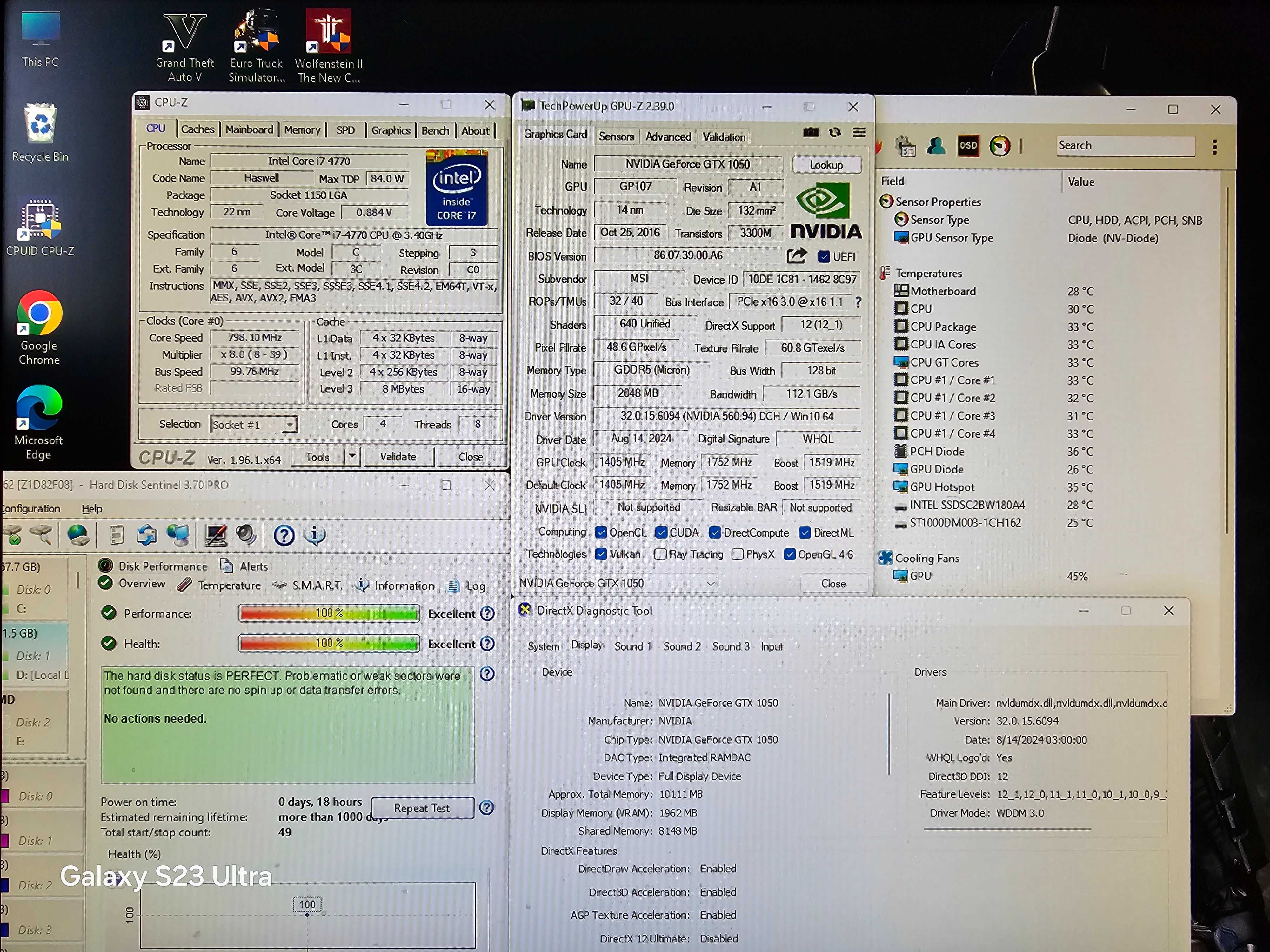
Task: Click the Performance 100% bar
Action: (x=329, y=613)
